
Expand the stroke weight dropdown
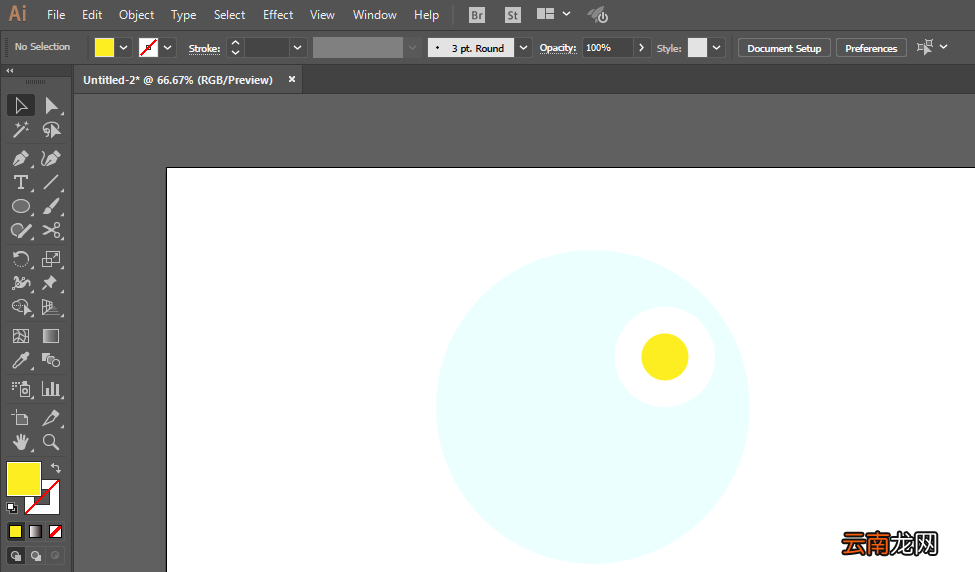(298, 48)
